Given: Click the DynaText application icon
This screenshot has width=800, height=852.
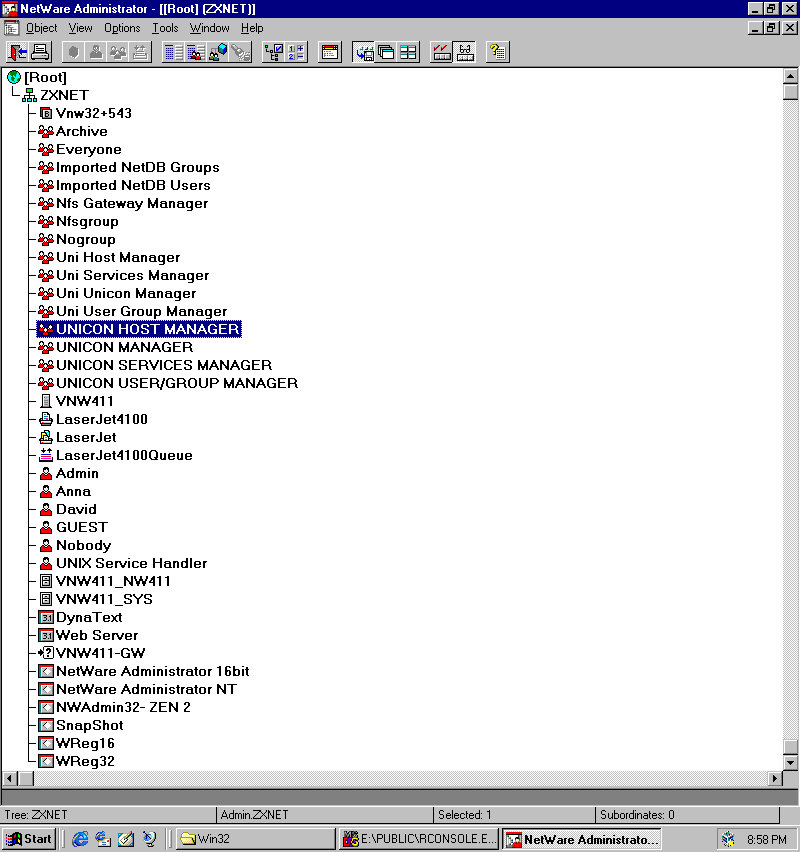Looking at the screenshot, I should [x=46, y=617].
